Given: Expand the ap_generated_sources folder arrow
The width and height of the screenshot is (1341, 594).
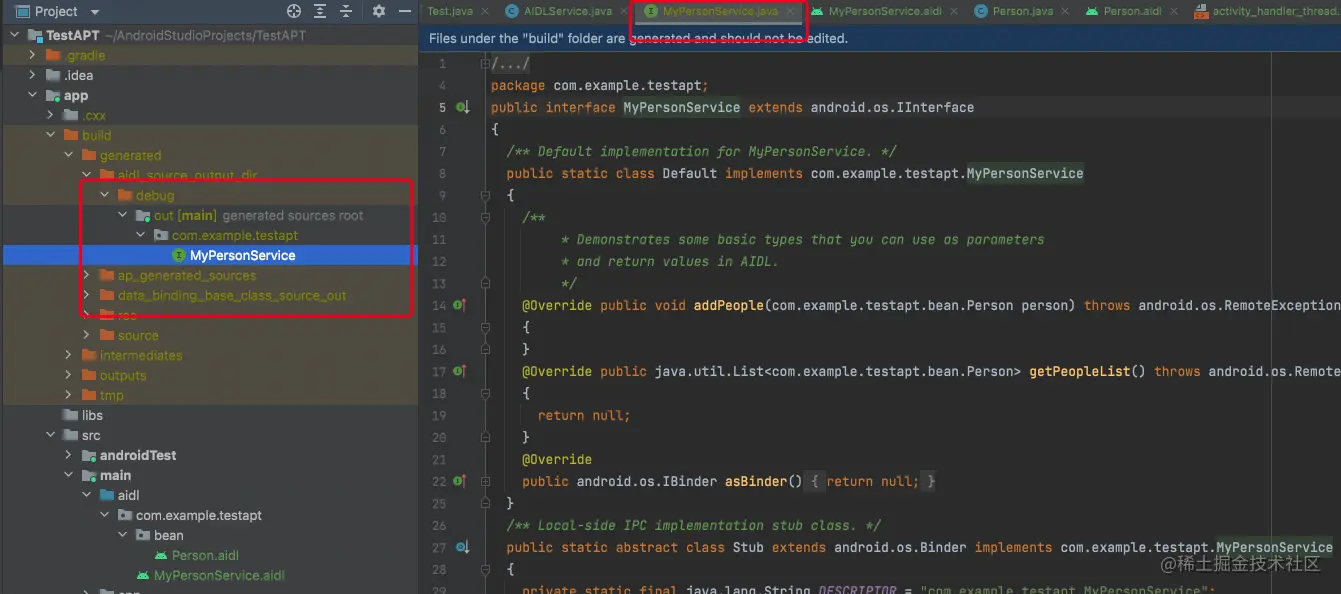Looking at the screenshot, I should pos(87,275).
